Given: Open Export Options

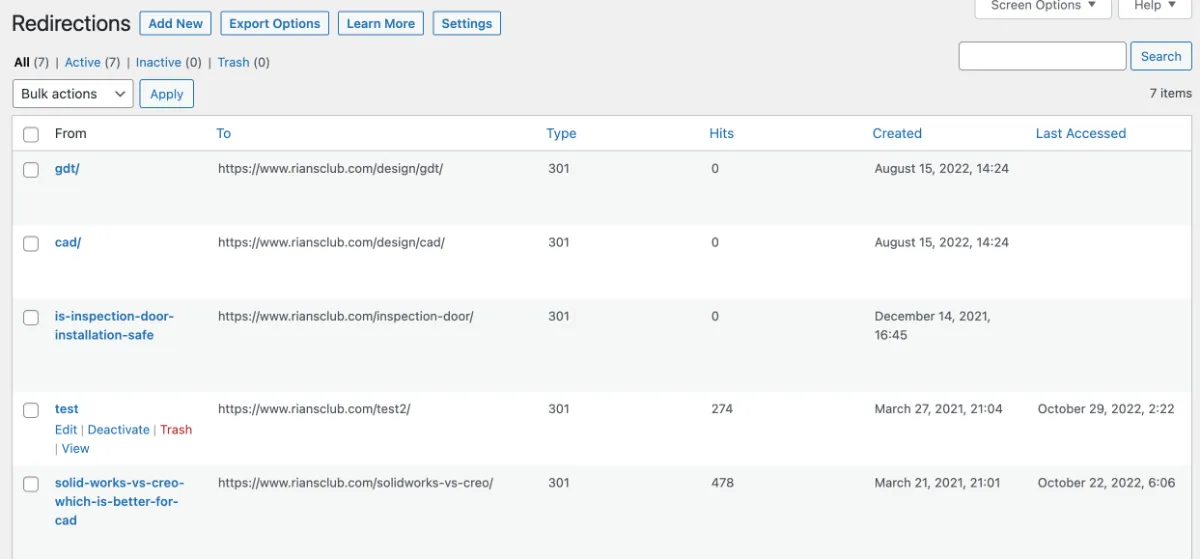Looking at the screenshot, I should point(275,24).
